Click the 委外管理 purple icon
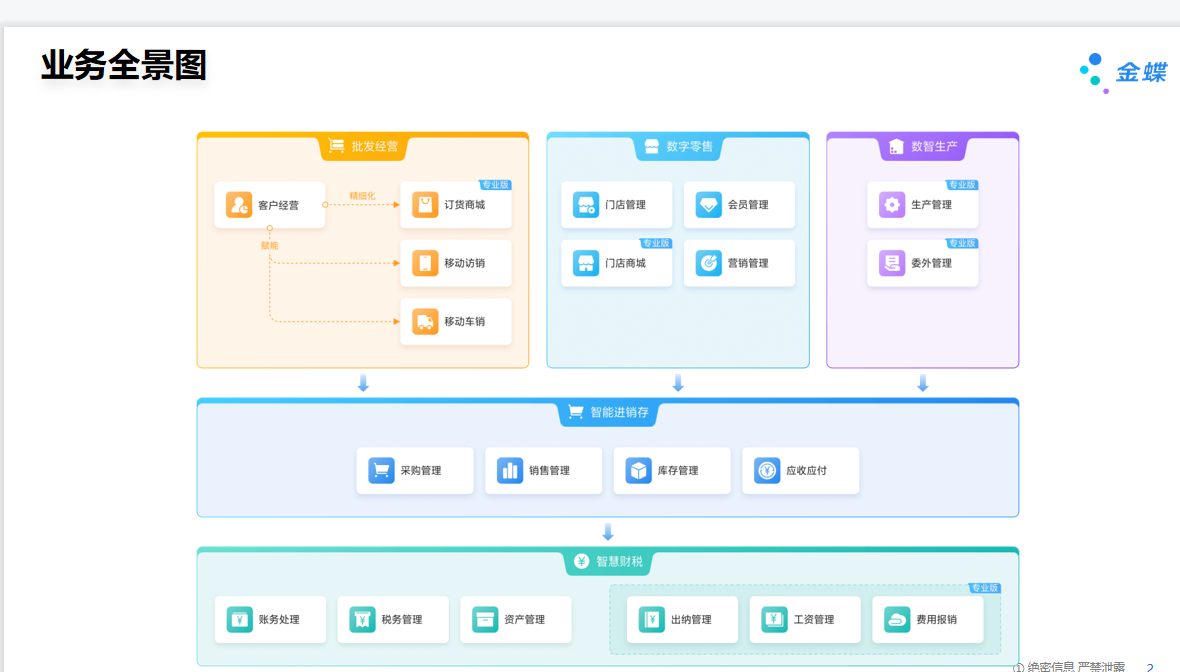 click(x=892, y=263)
